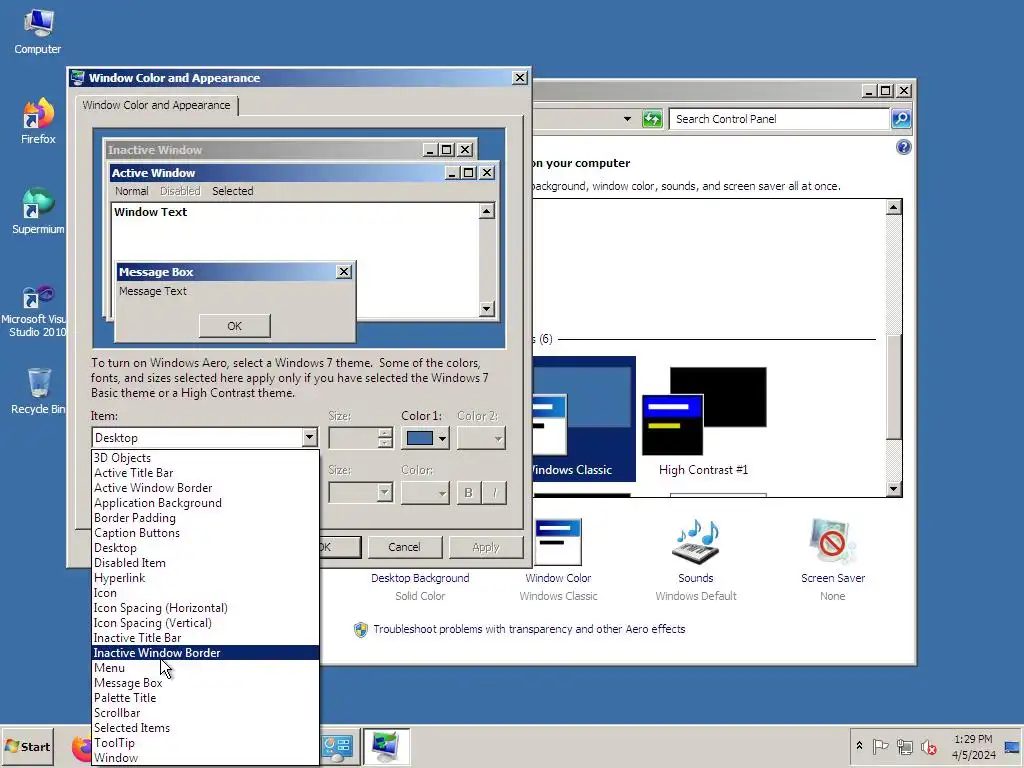1024x768 pixels.
Task: Select the Recycle Bin icon
Action: 38,391
